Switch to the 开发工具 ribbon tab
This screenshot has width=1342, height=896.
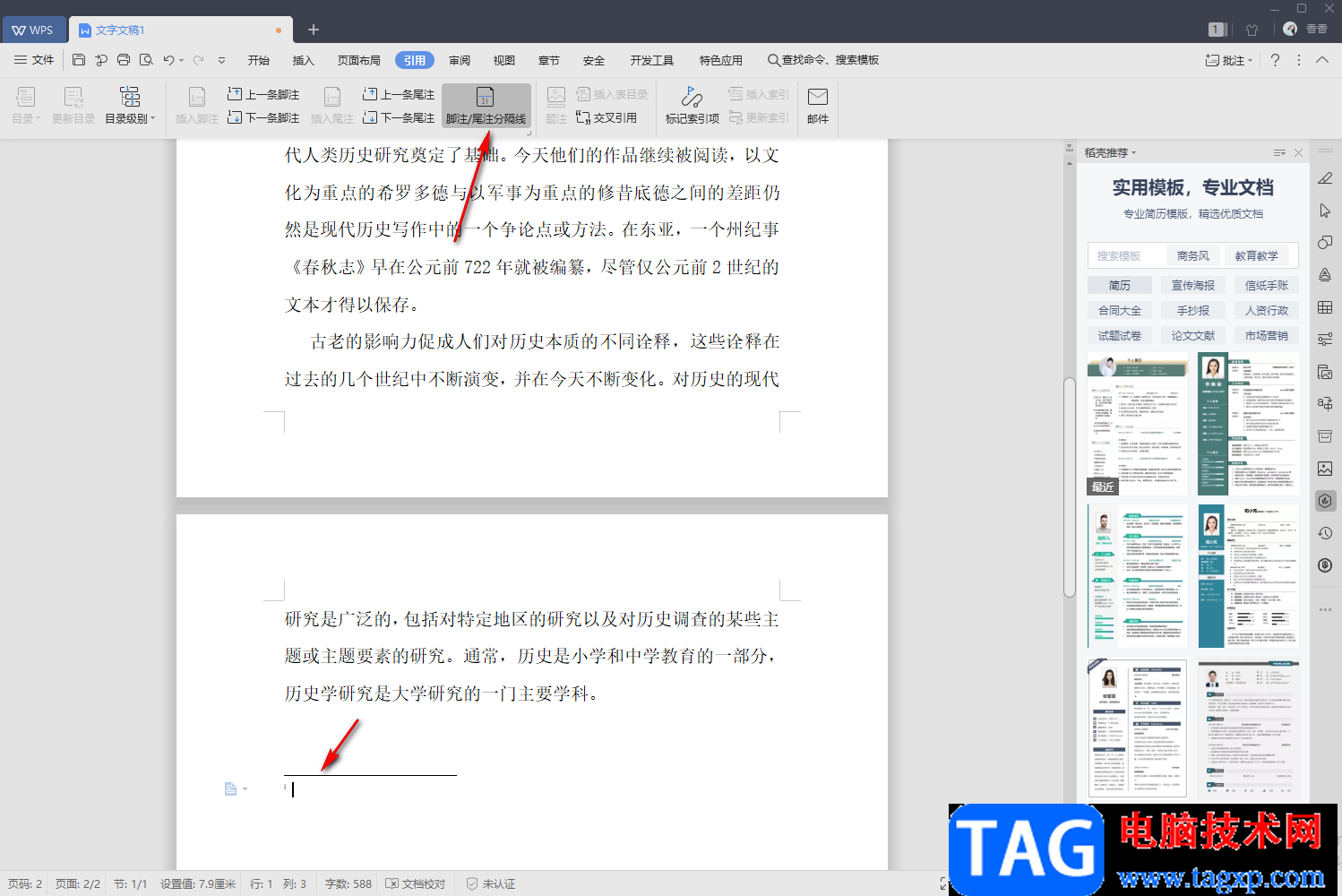click(x=652, y=60)
